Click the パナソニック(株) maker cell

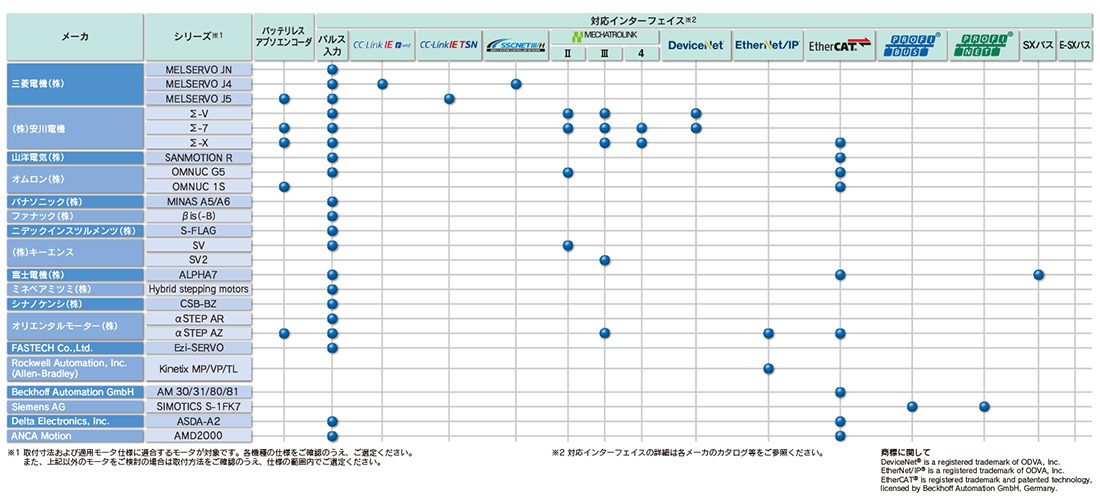[75, 201]
